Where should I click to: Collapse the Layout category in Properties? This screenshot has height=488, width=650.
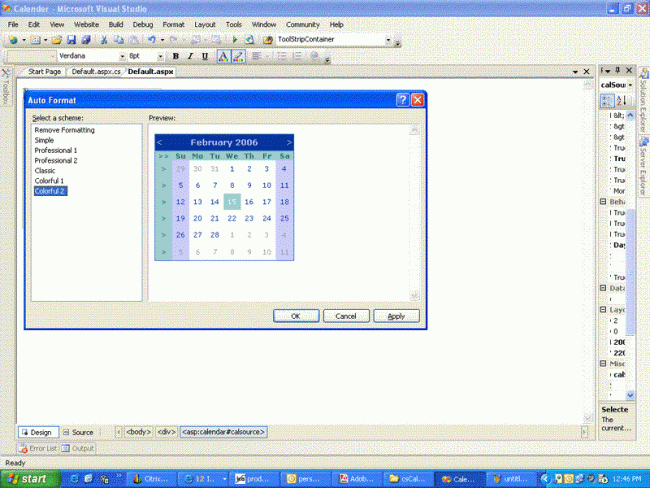[x=604, y=309]
